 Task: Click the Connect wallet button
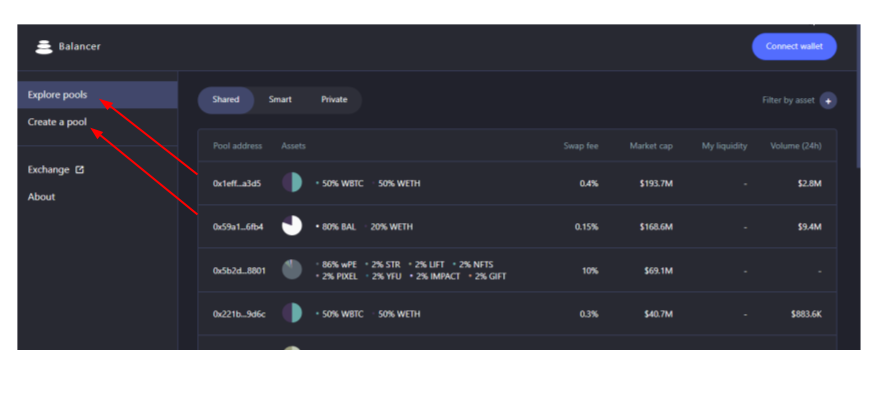(794, 47)
